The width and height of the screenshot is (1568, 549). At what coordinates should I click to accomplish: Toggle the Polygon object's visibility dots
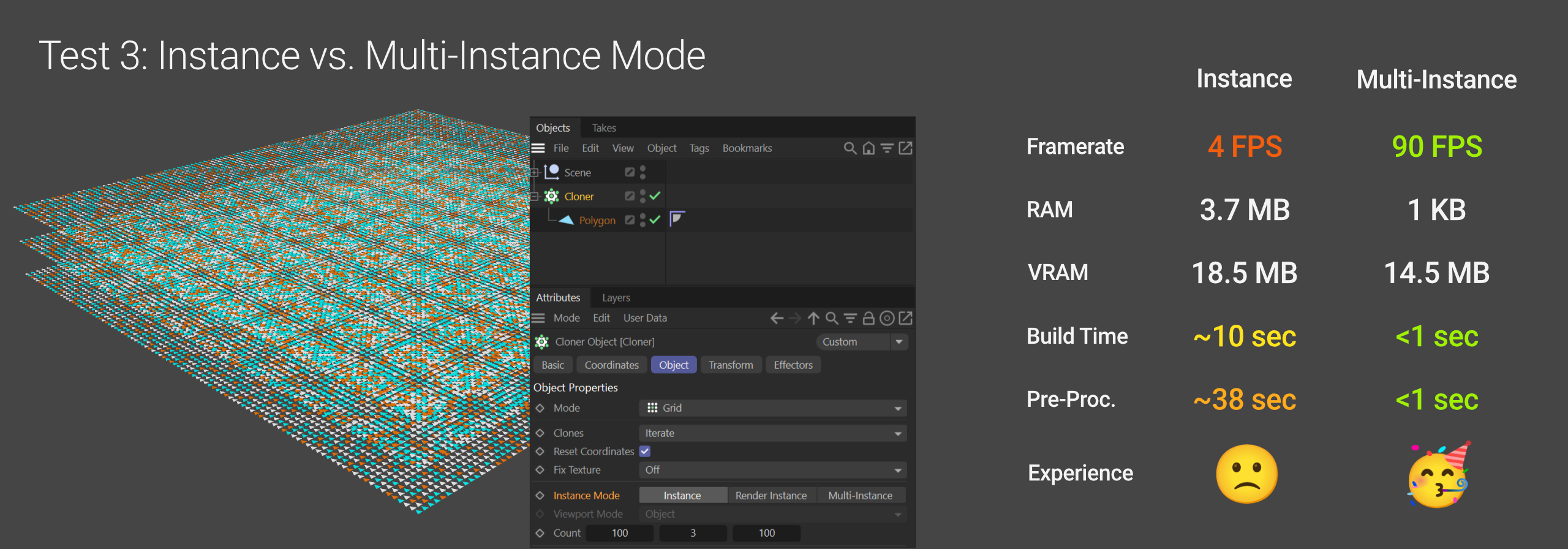pos(643,220)
